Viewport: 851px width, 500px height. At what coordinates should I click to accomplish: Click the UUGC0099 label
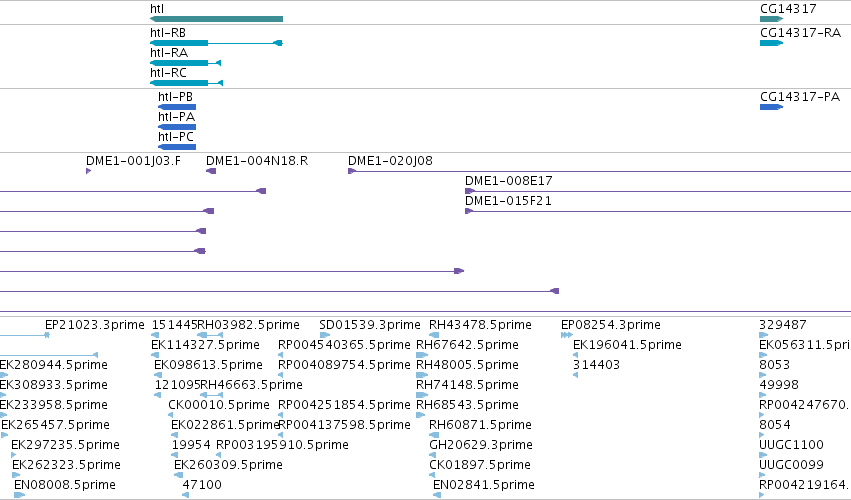tap(791, 466)
